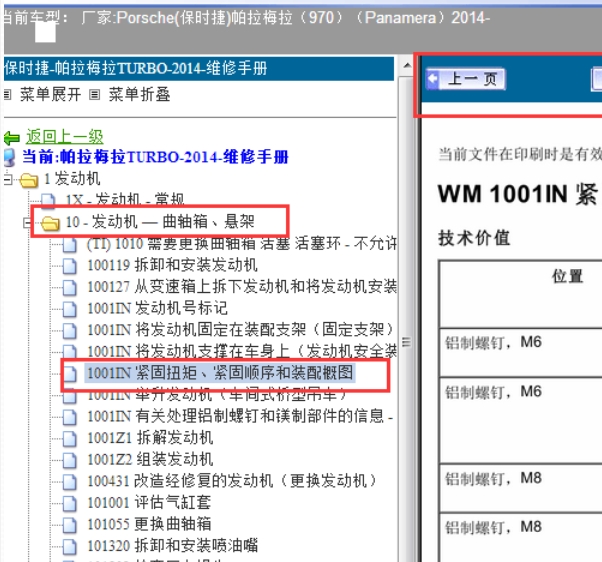The height and width of the screenshot is (562, 602).
Task: Select 1001IN 紧固扭矩、紧固顺序和装配概图
Action: (220, 373)
